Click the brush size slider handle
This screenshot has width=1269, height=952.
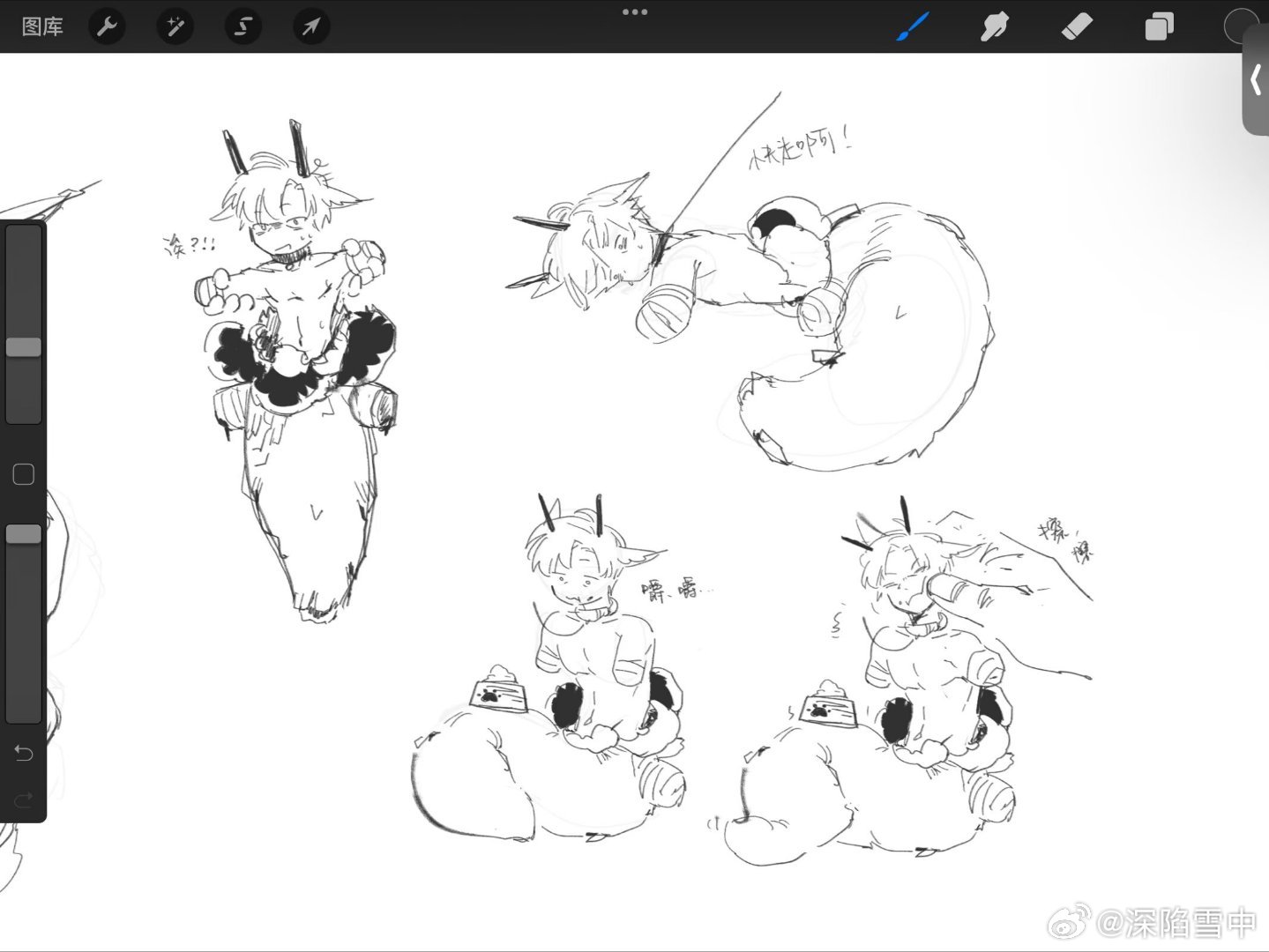[24, 346]
